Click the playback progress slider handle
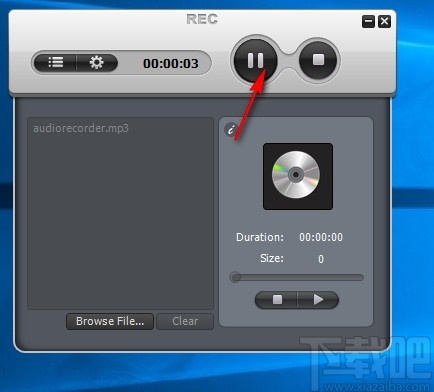 (235, 277)
